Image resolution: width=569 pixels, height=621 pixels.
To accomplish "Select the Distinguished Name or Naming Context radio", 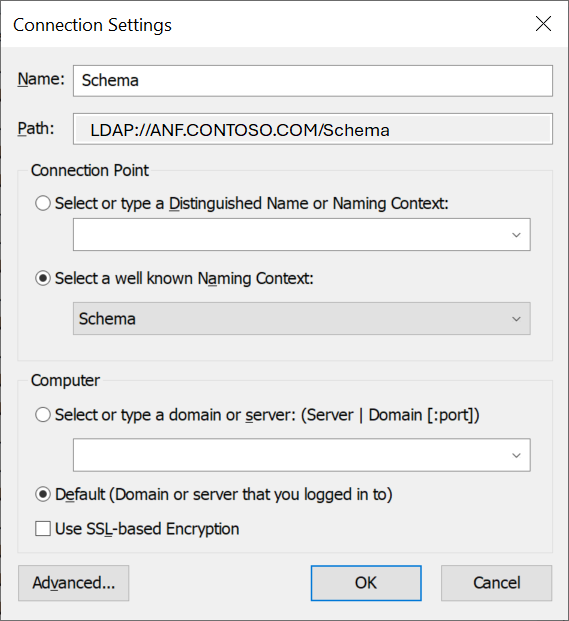I will pyautogui.click(x=43, y=204).
